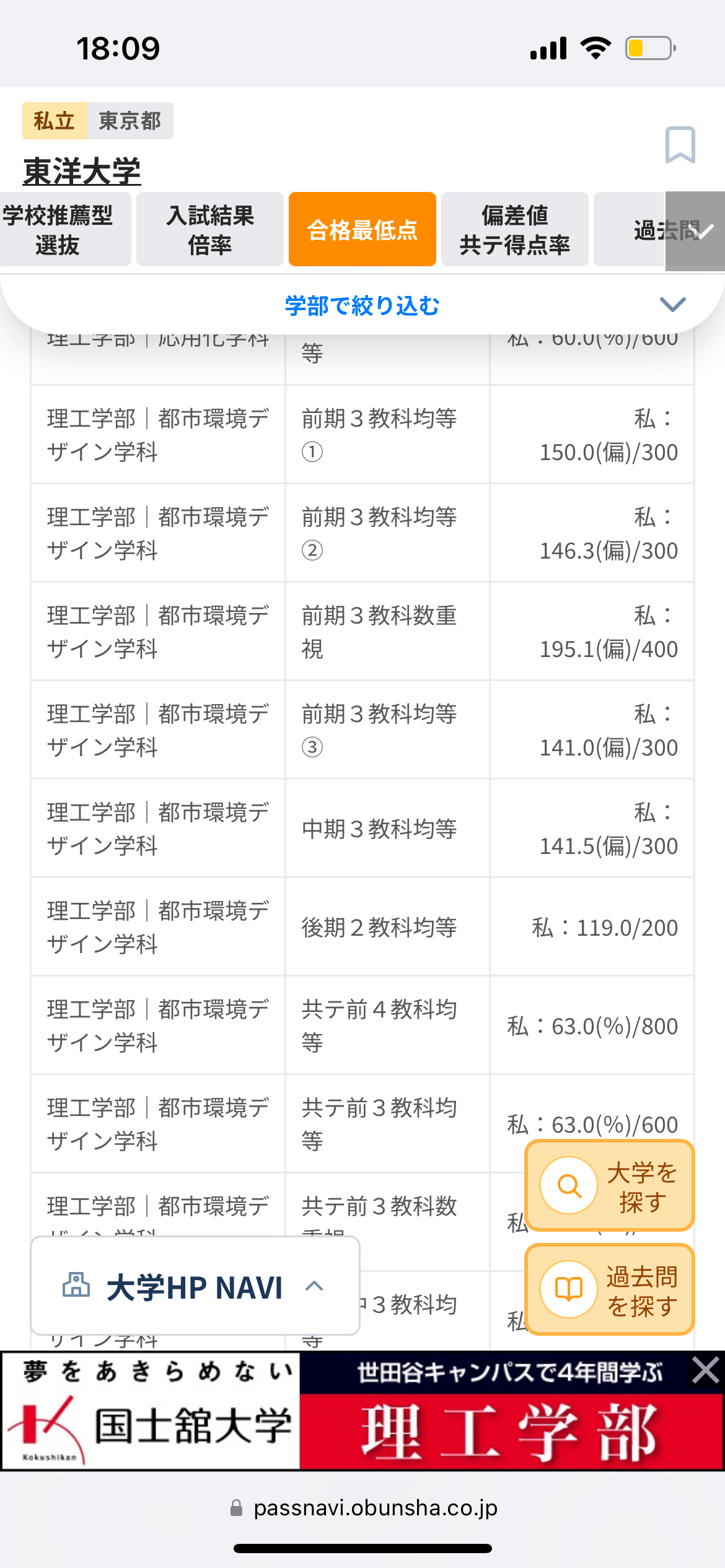Tap the lock icon beside the URL
This screenshot has height=1568, width=725.
[236, 1508]
